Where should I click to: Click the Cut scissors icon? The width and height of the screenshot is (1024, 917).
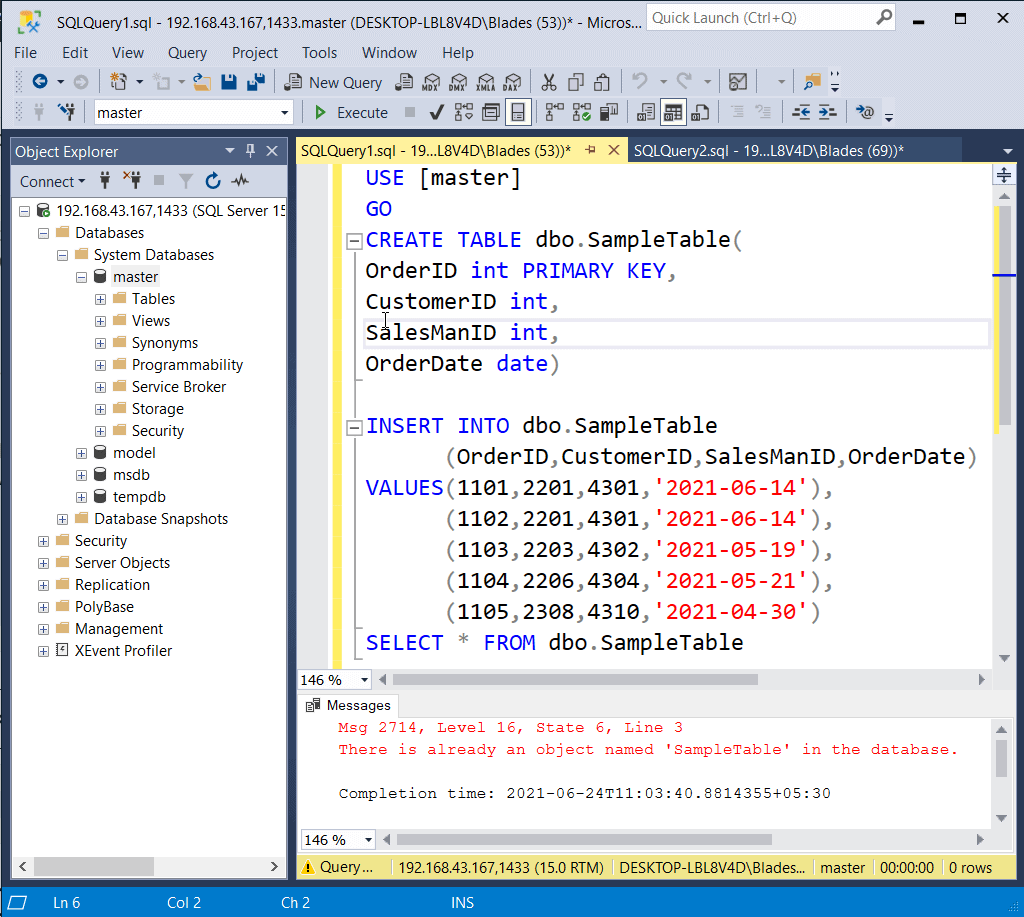[549, 82]
